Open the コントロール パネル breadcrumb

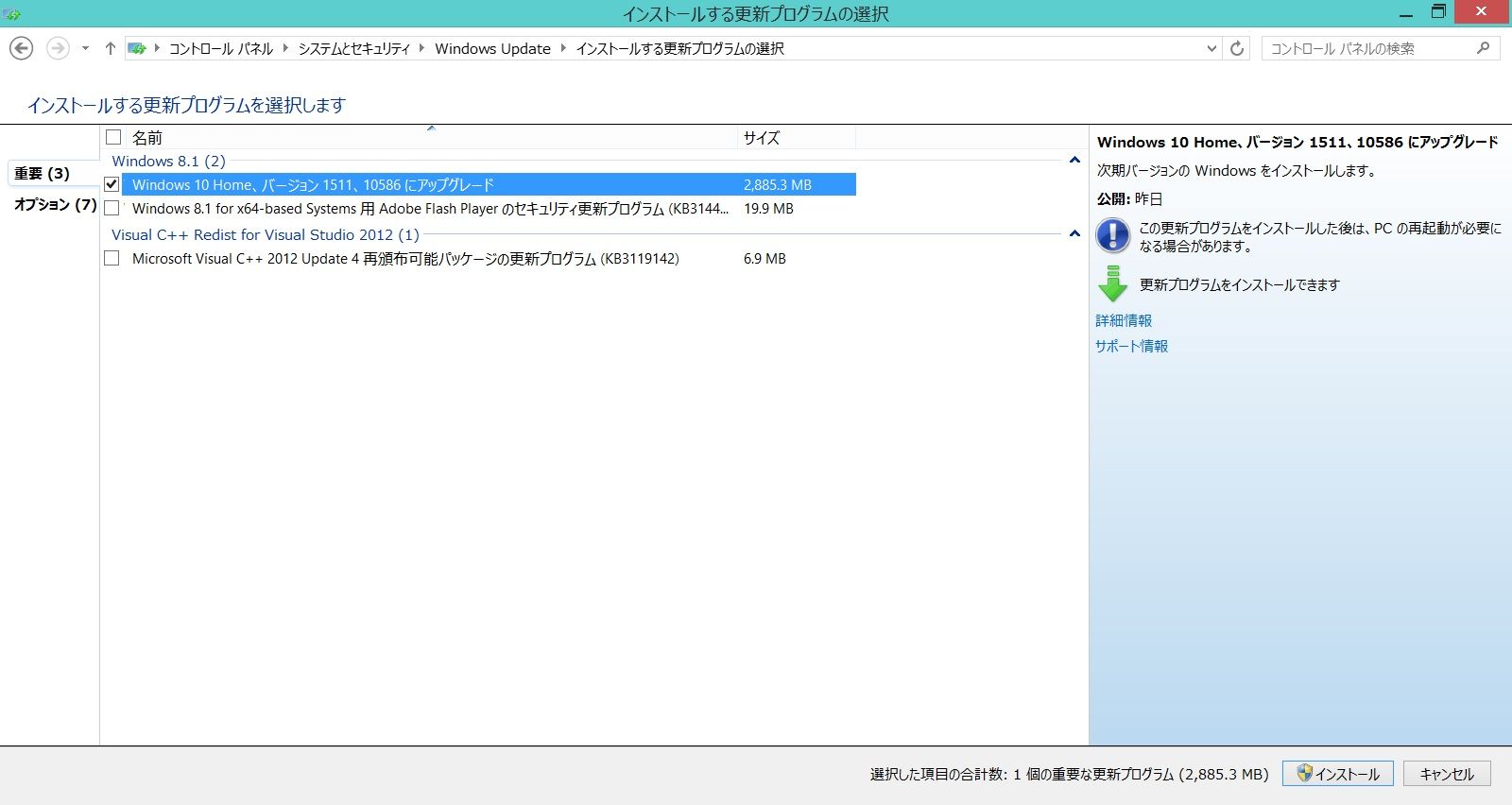pyautogui.click(x=221, y=48)
